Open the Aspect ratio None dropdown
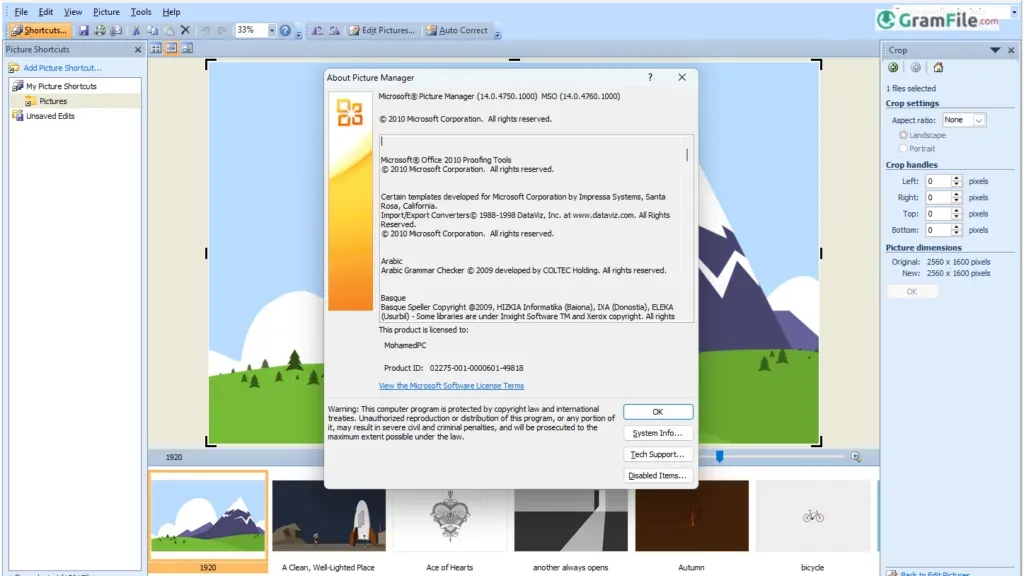Viewport: 1024px width, 576px height. pos(978,120)
